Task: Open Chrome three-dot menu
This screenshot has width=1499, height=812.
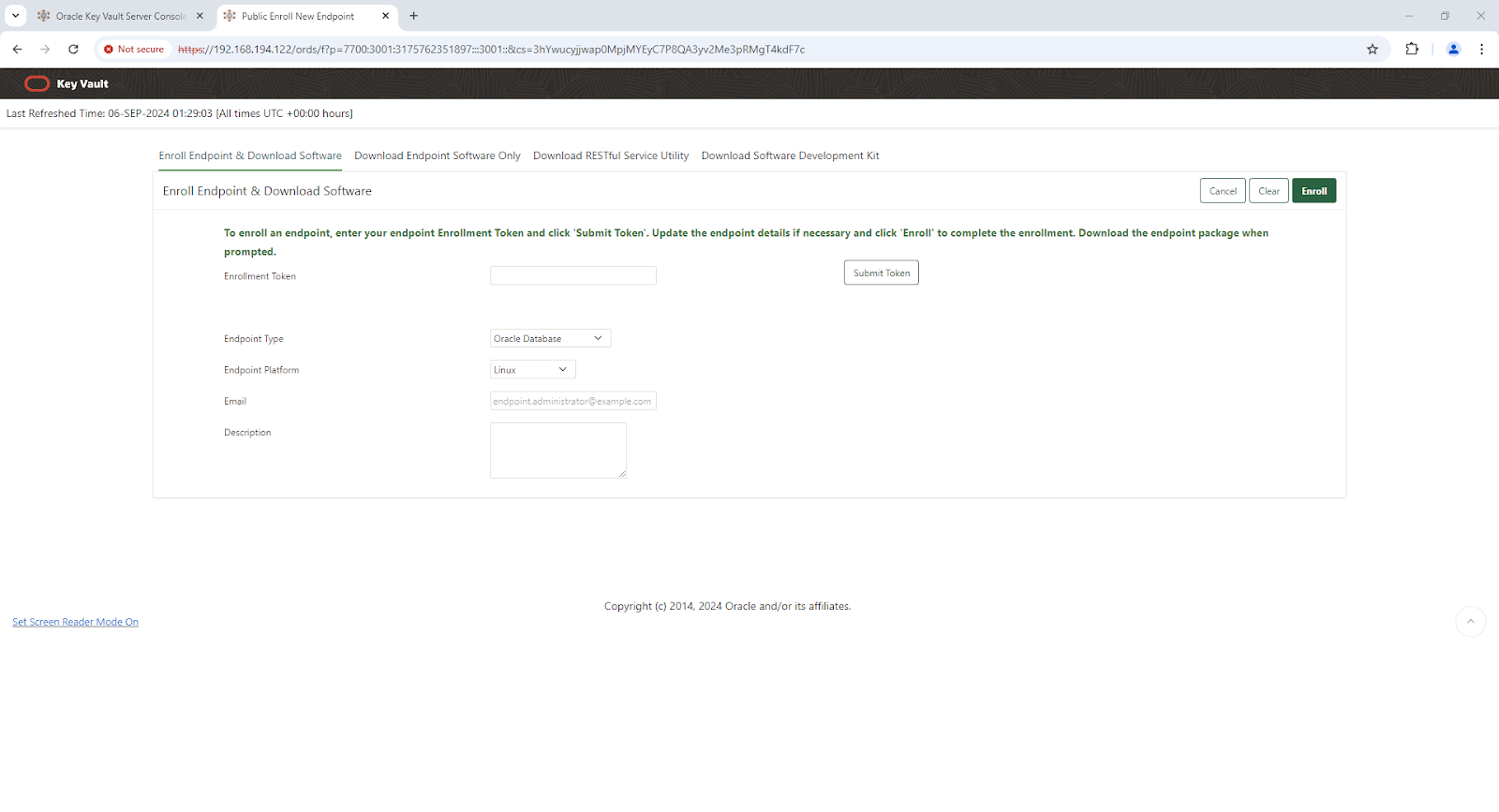Action: coord(1481,50)
